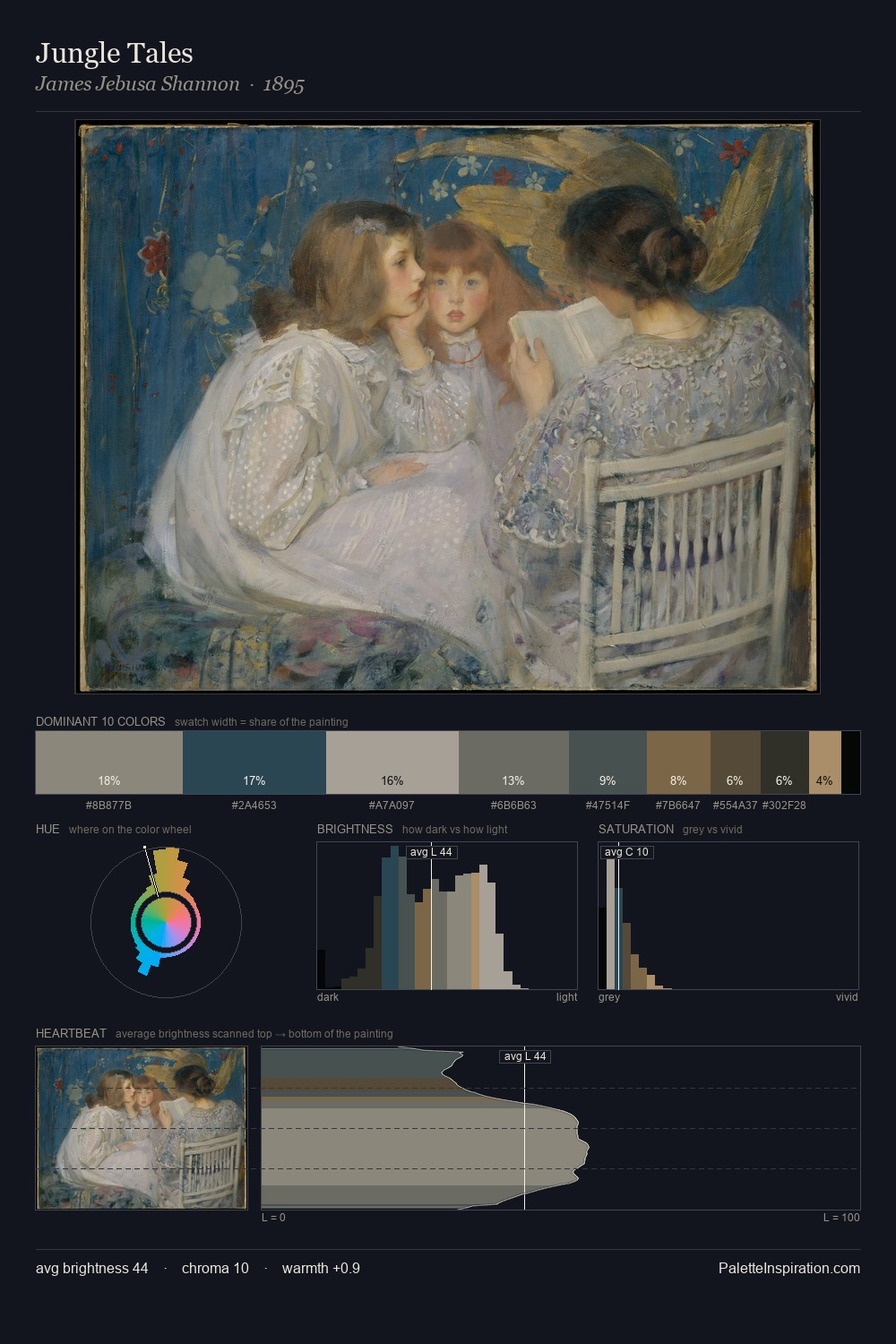896x1344 pixels.
Task: Click the brightness histogram chart
Action: [447, 916]
